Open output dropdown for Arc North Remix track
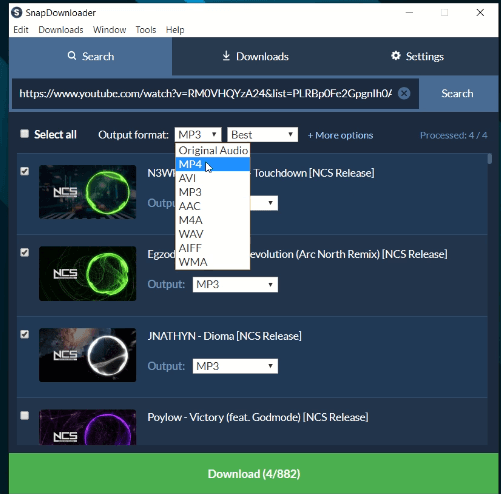 [235, 285]
